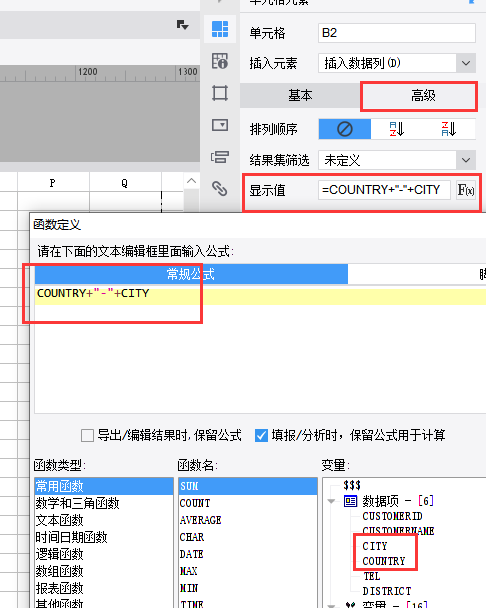Open the 结果集筛选 dropdown
This screenshot has height=608, width=486.
point(466,160)
